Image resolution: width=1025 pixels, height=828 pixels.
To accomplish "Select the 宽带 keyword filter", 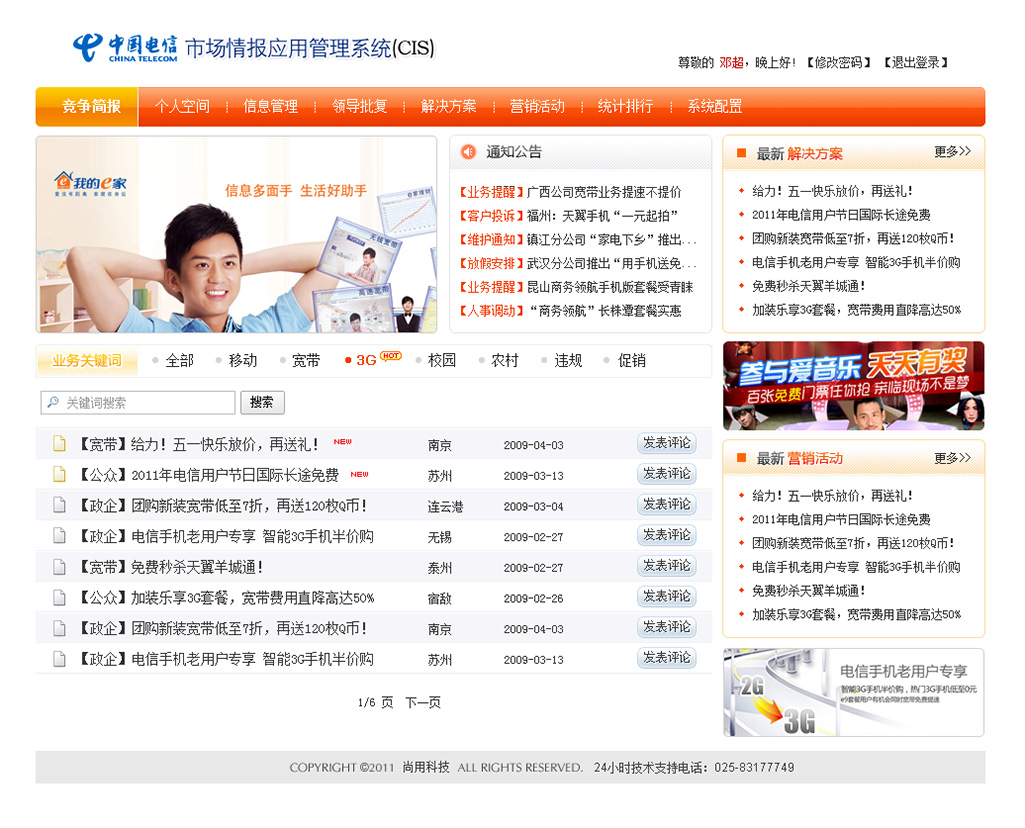I will (305, 360).
